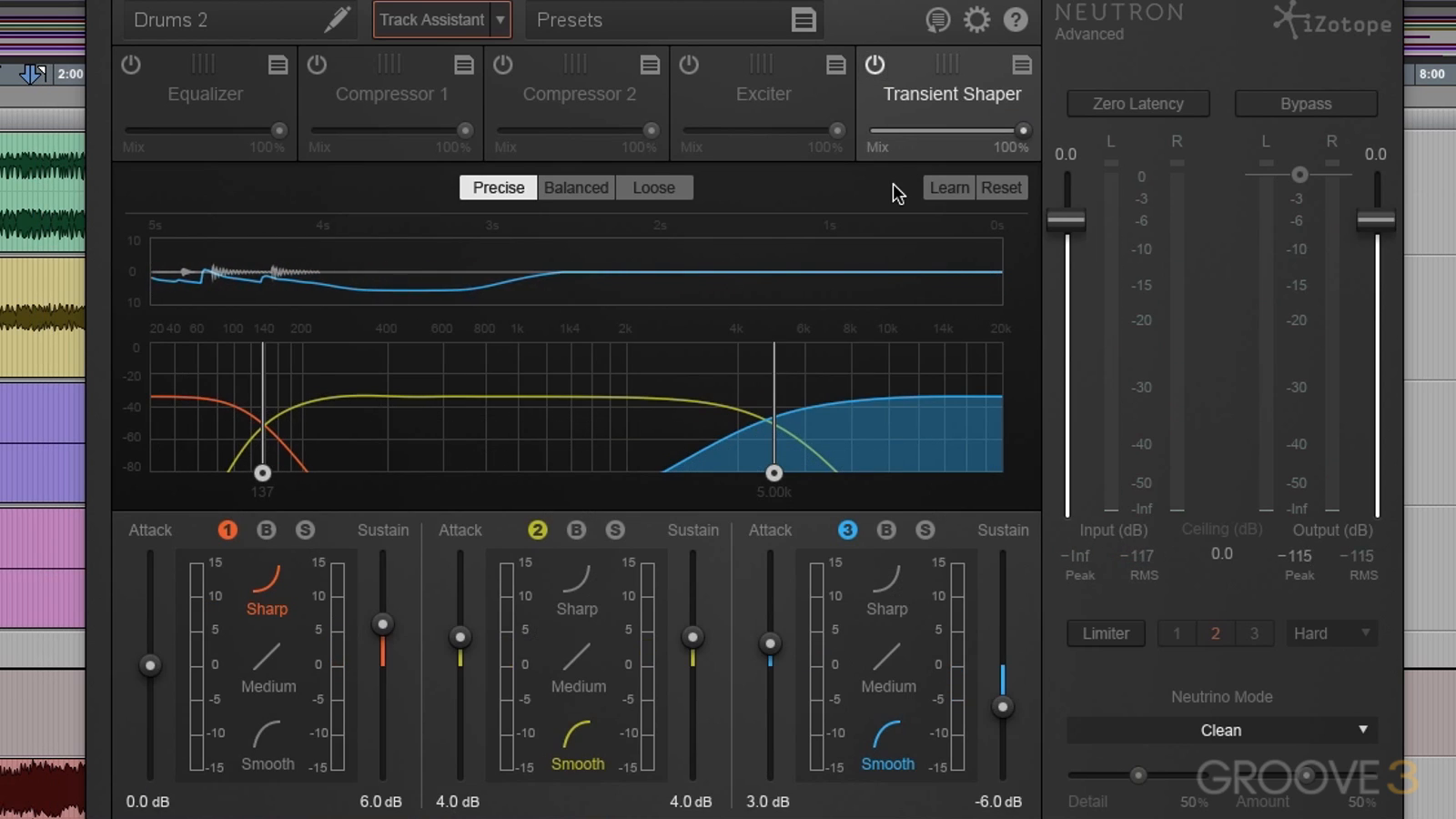Viewport: 1456px width, 819px height.
Task: Choose the Medium contour icon for band 2
Action: pos(577,657)
